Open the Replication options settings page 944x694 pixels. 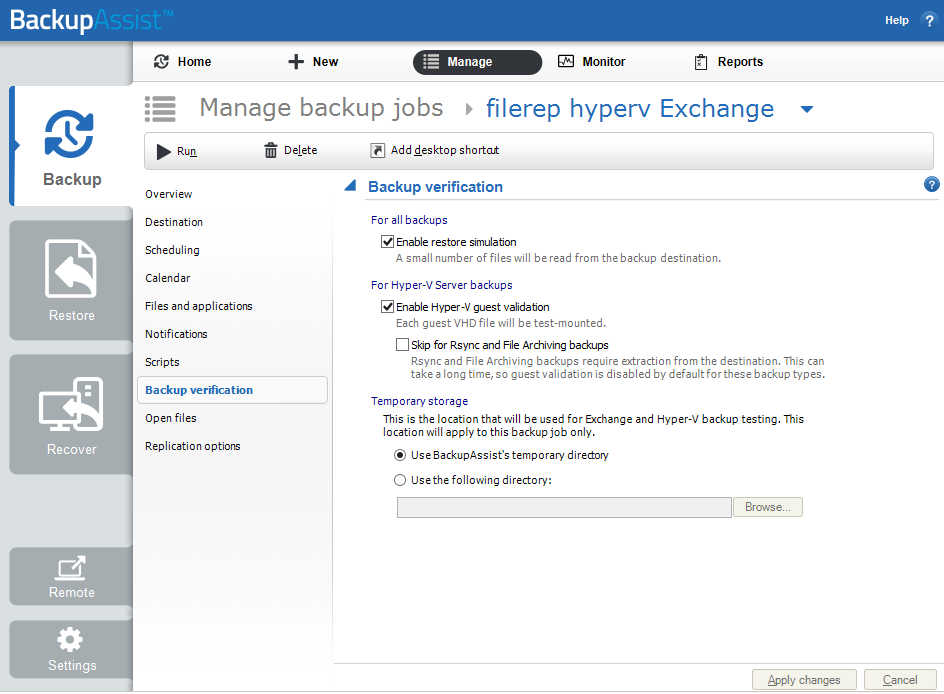[x=193, y=446]
